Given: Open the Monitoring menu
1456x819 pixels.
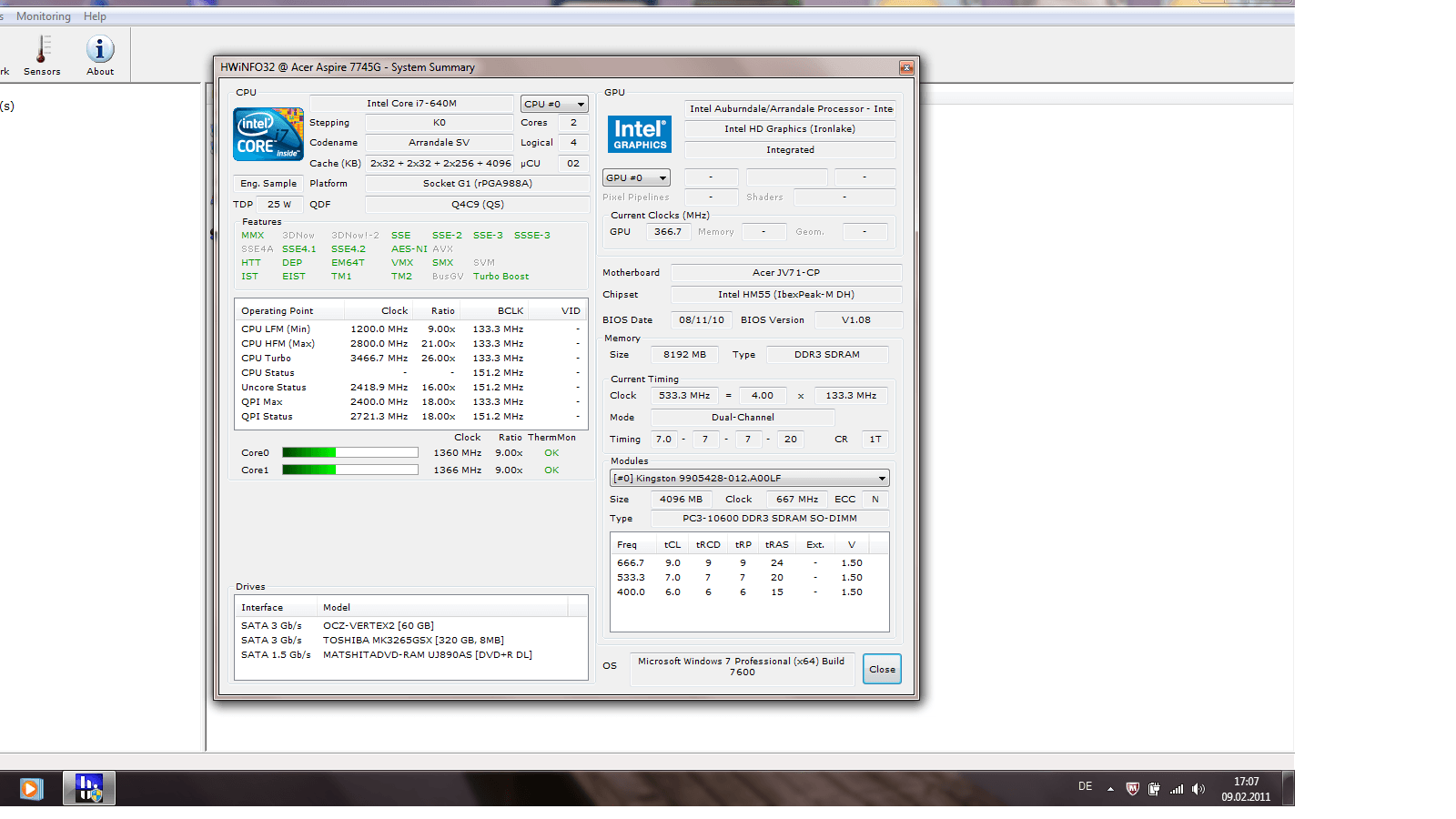Looking at the screenshot, I should pos(44,16).
